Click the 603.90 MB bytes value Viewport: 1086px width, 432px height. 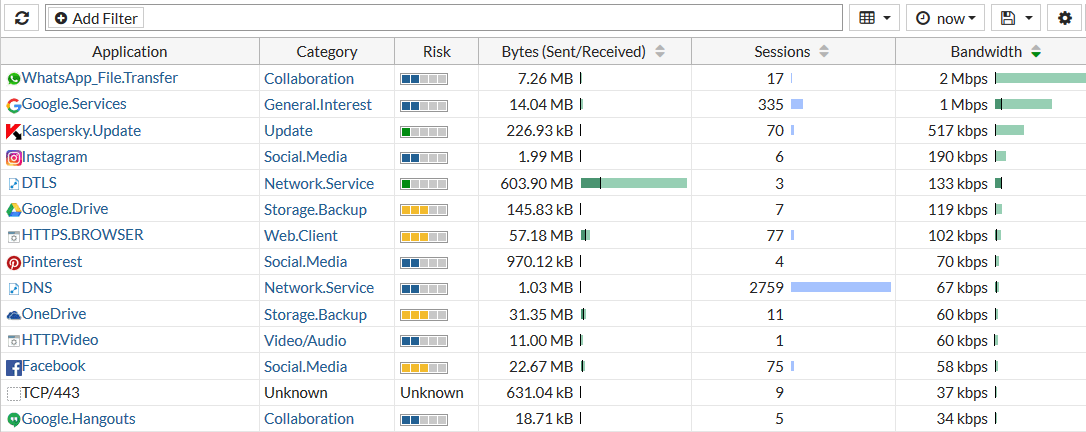(537, 183)
